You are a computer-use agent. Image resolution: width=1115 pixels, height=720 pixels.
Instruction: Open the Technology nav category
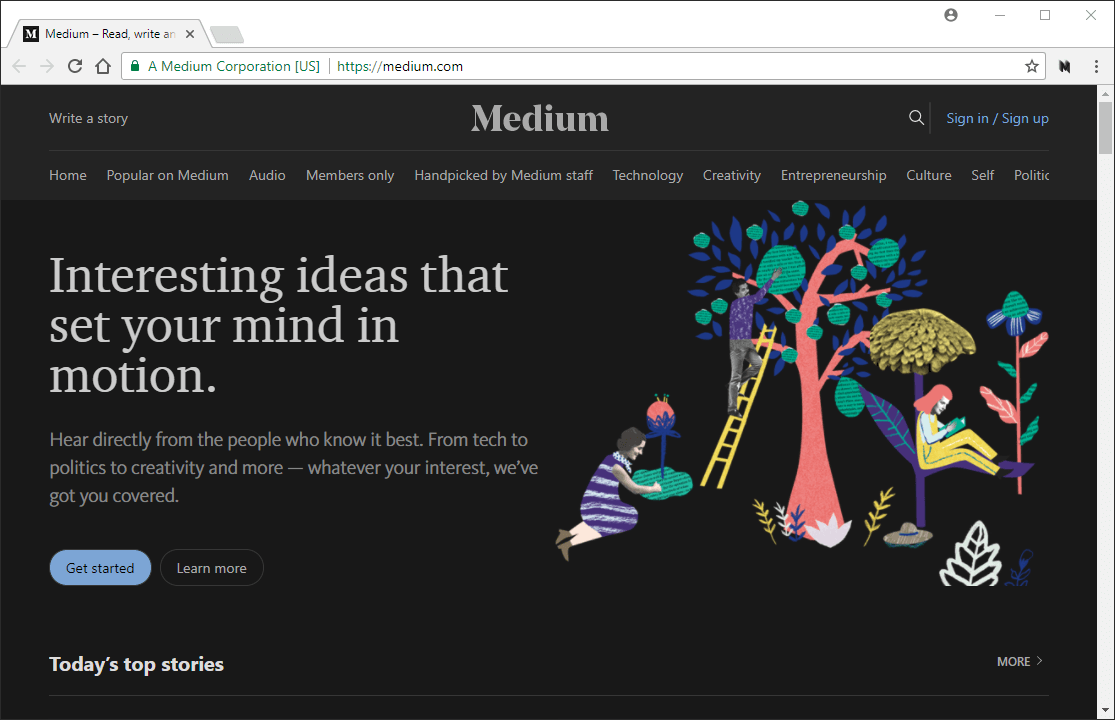pos(647,175)
